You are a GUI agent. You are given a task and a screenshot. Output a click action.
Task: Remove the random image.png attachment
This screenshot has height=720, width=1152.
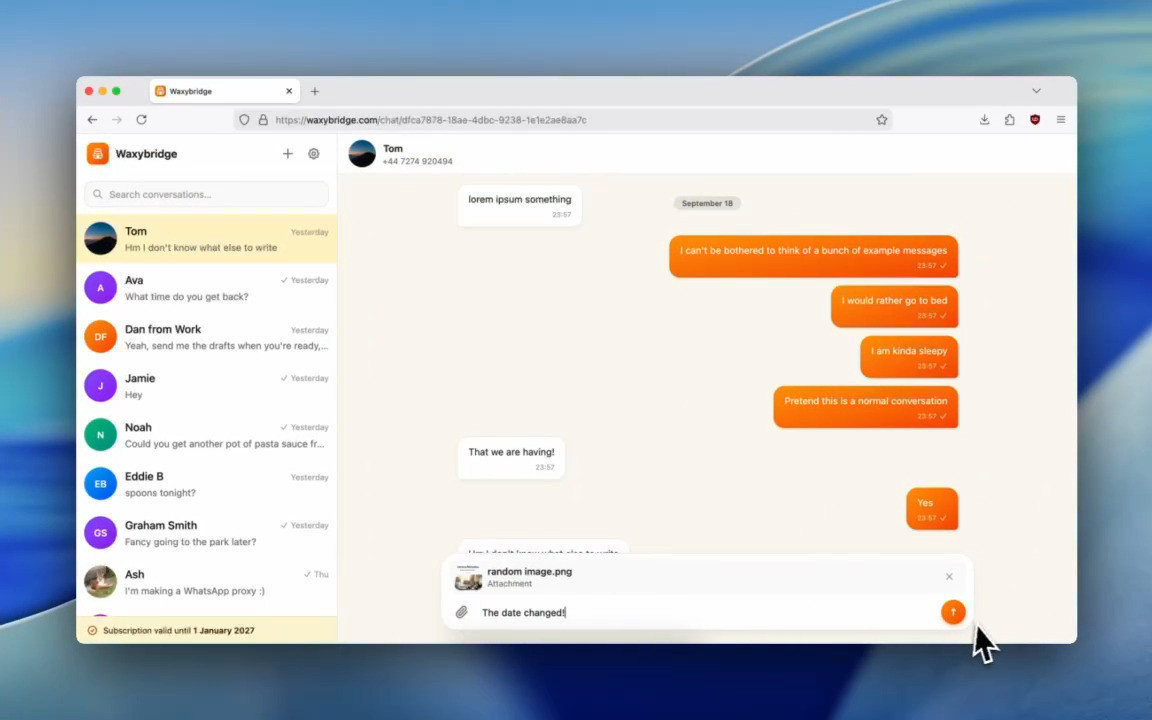[949, 577]
